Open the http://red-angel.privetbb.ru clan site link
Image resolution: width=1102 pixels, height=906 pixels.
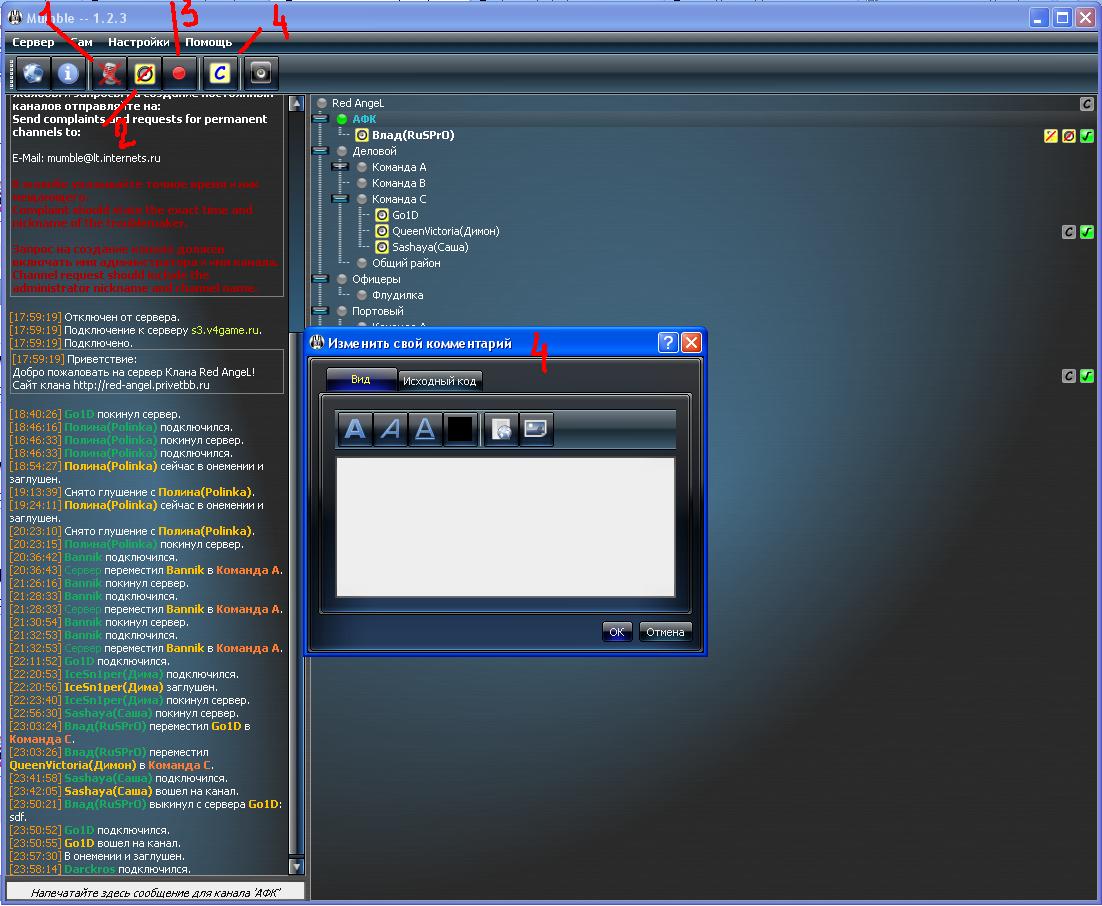141,385
